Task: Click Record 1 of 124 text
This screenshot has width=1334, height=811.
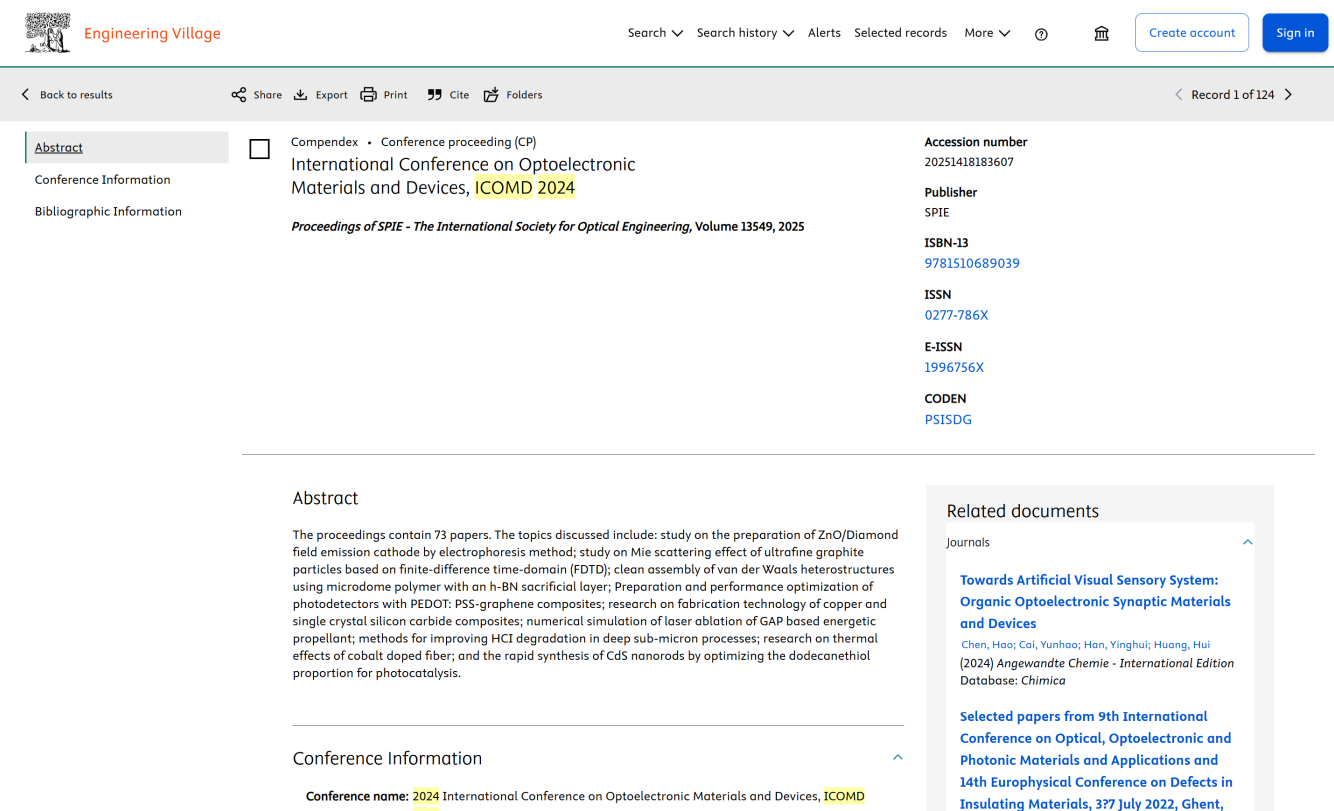Action: 1233,95
